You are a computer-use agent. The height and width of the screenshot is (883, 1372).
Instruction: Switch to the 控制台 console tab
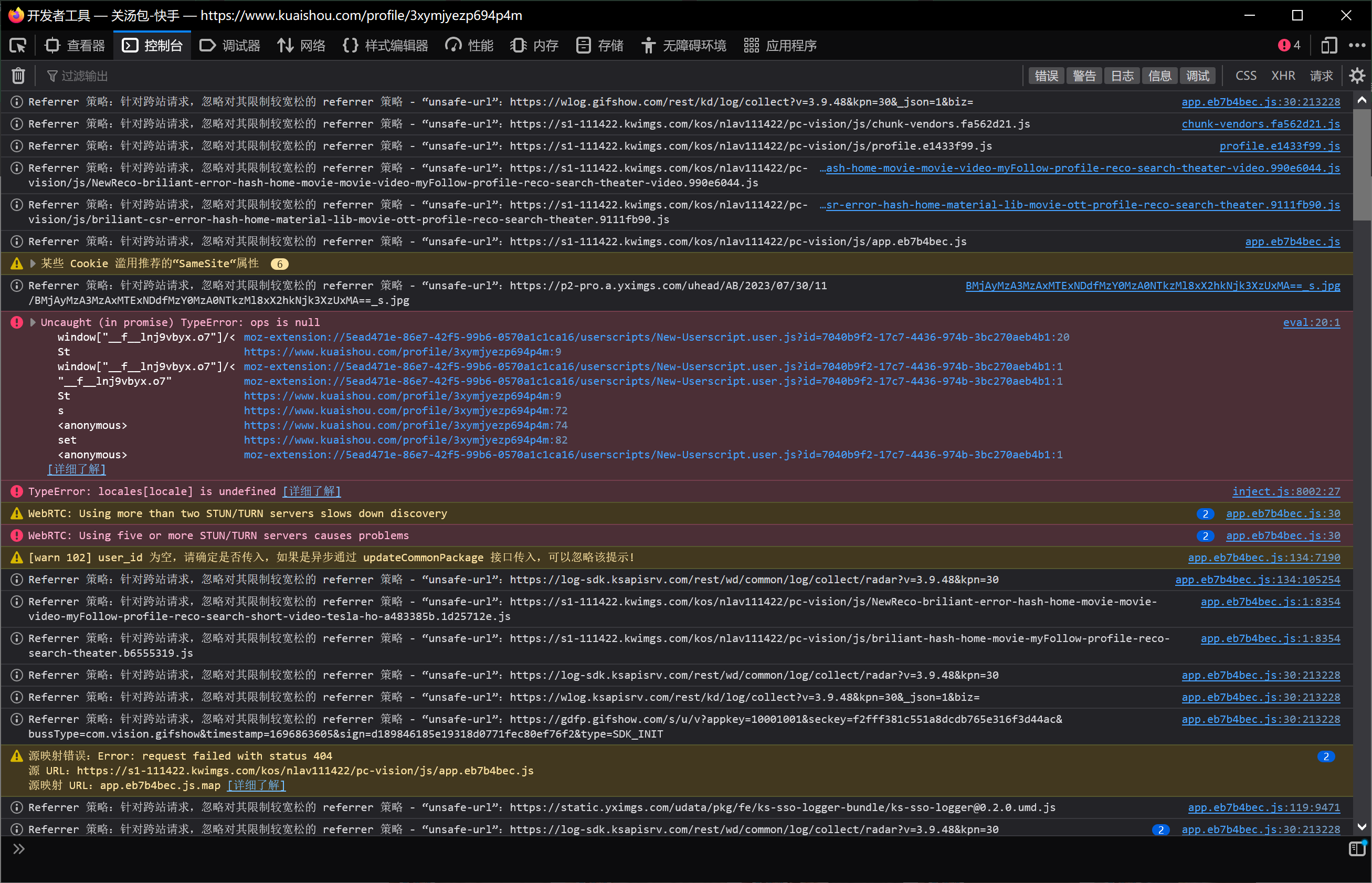click(x=152, y=45)
